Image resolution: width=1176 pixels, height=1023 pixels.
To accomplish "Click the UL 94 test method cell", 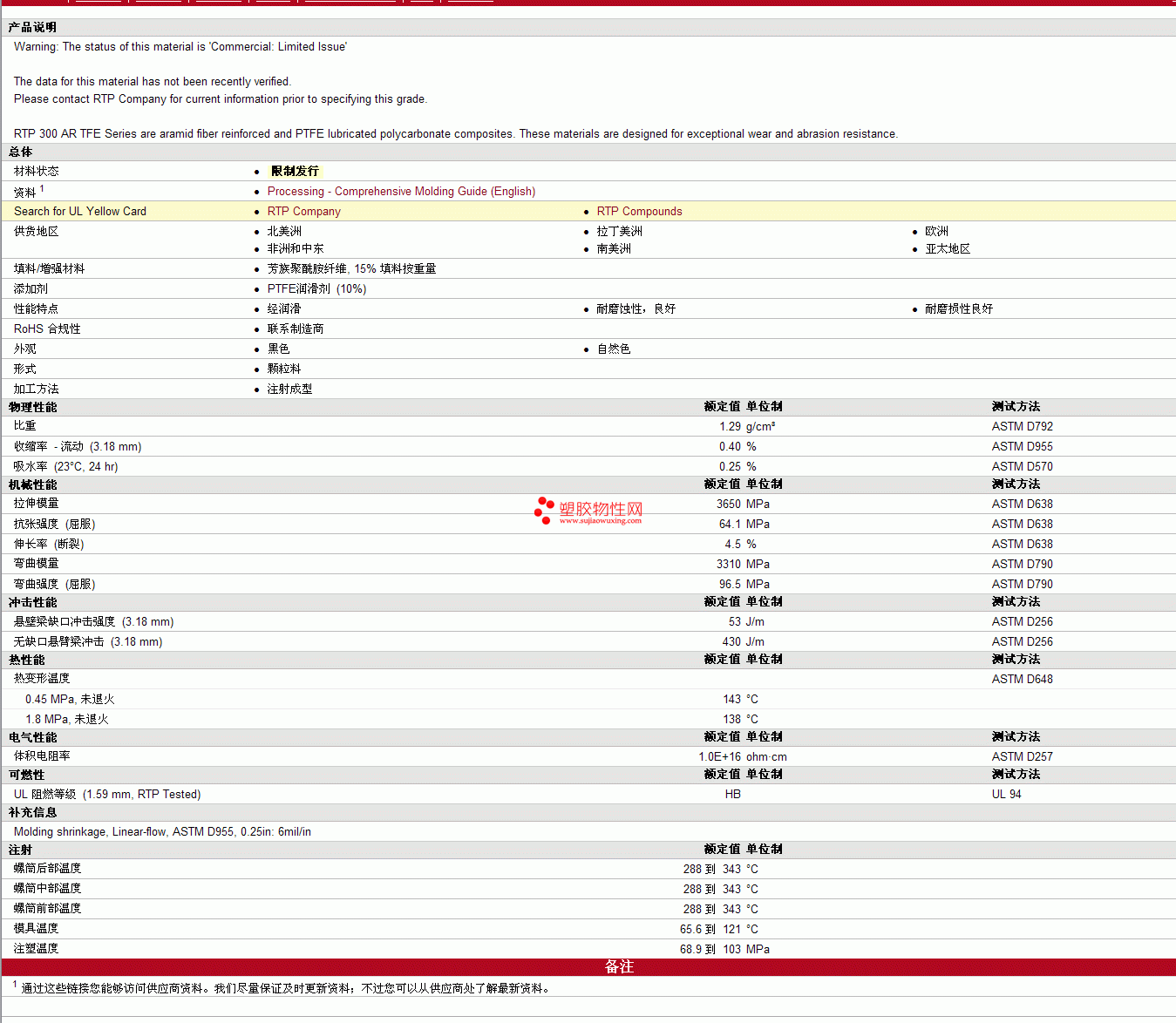I will 1006,794.
